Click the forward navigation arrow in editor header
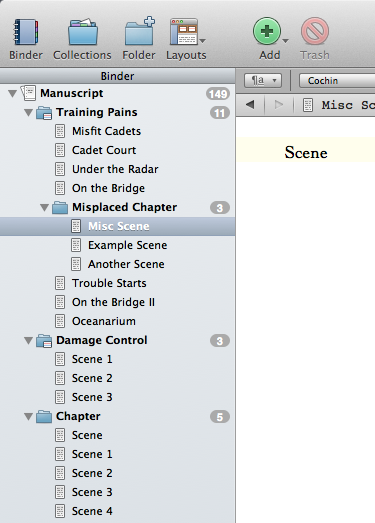The width and height of the screenshot is (375, 523). pyautogui.click(x=279, y=105)
